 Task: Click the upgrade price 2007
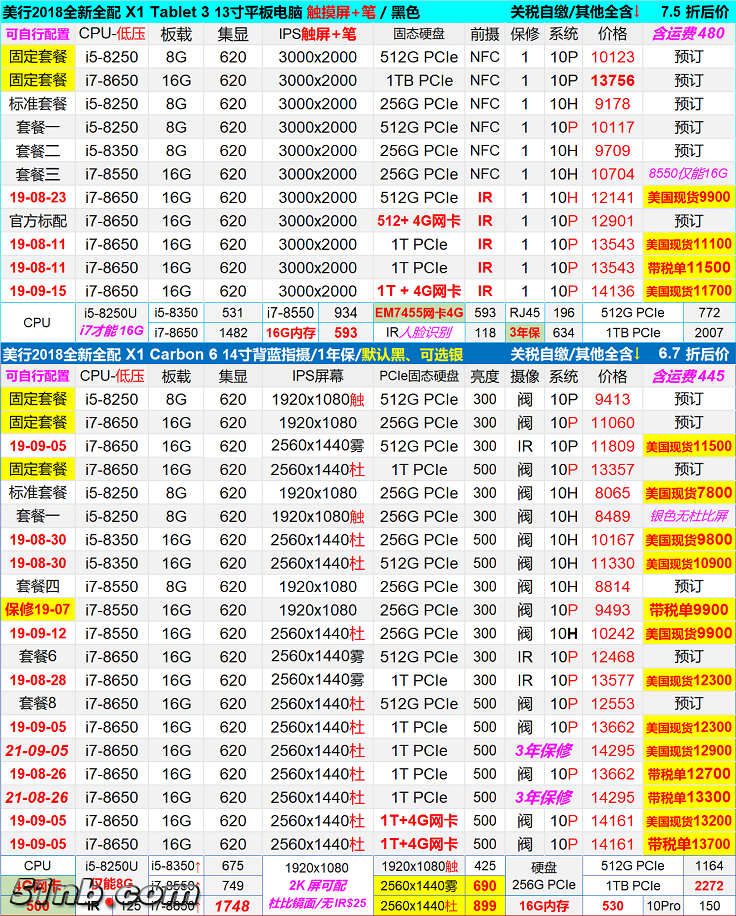(709, 333)
